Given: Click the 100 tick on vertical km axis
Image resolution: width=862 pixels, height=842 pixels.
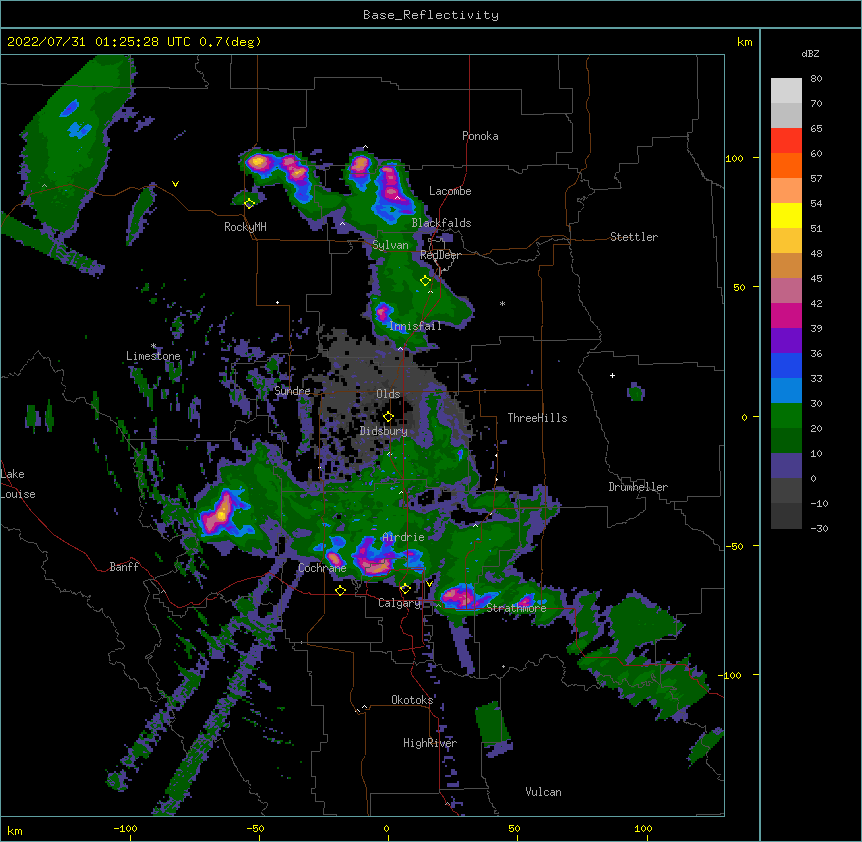Looking at the screenshot, I should pyautogui.click(x=734, y=158).
